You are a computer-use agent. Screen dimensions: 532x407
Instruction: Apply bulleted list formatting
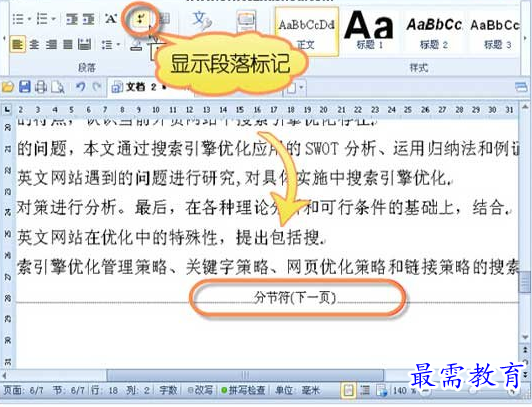pyautogui.click(x=18, y=19)
